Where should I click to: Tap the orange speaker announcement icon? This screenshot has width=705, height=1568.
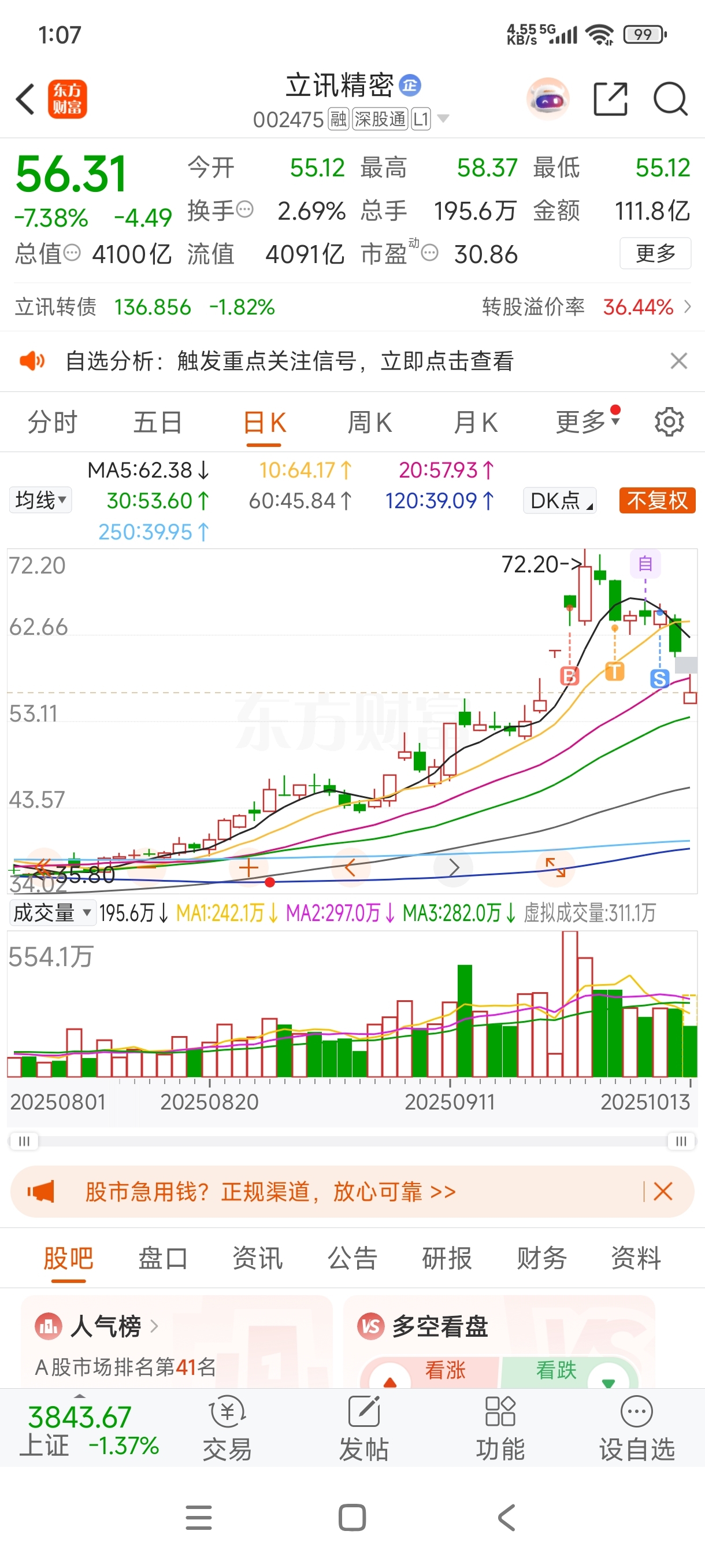32,361
